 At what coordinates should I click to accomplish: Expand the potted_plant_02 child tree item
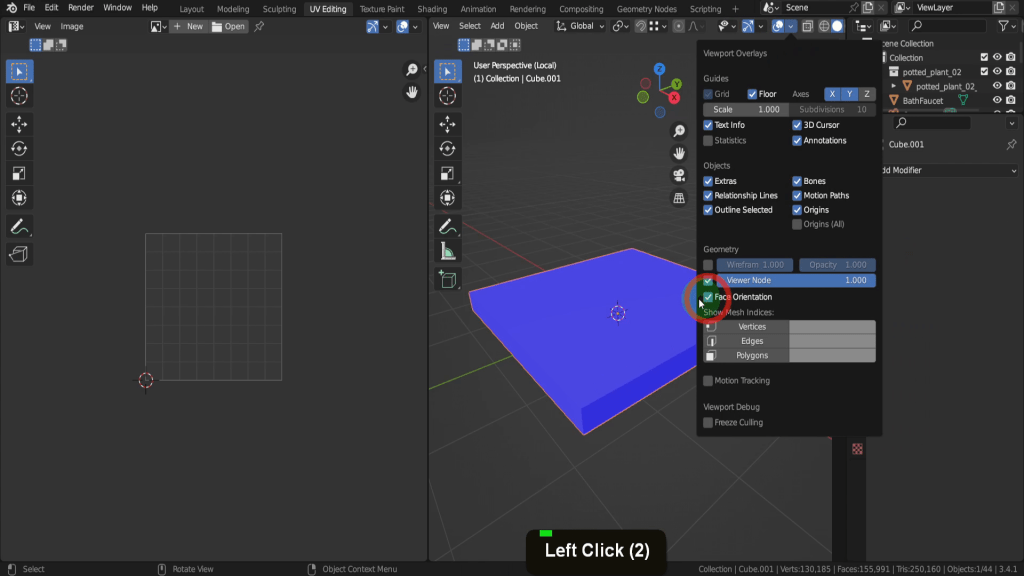[895, 87]
